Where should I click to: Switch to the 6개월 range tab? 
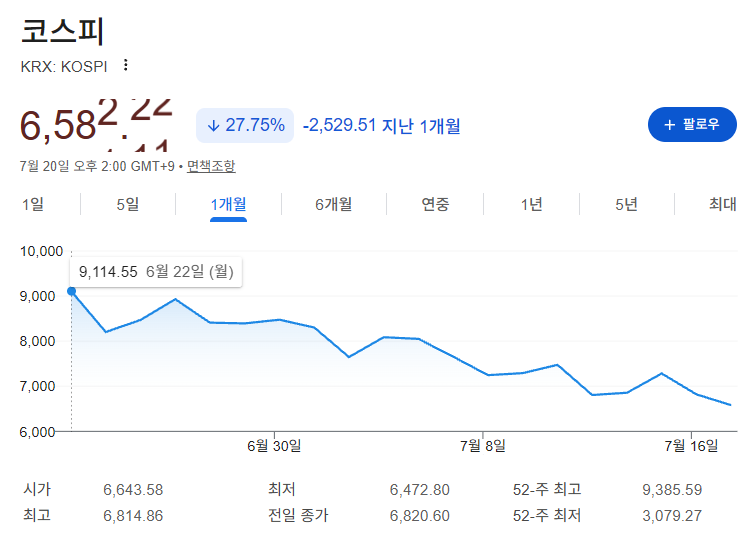(x=334, y=204)
